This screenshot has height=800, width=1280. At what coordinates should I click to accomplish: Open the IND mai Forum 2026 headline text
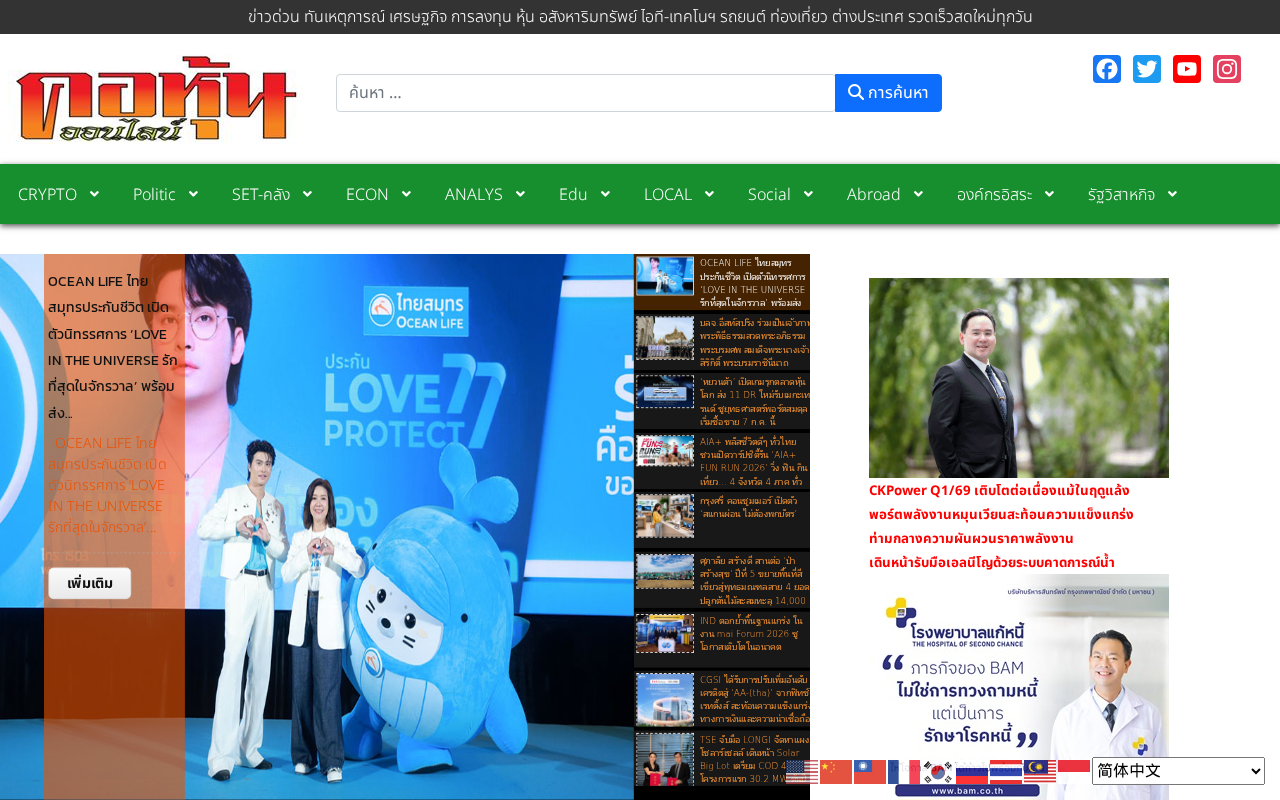click(x=752, y=635)
